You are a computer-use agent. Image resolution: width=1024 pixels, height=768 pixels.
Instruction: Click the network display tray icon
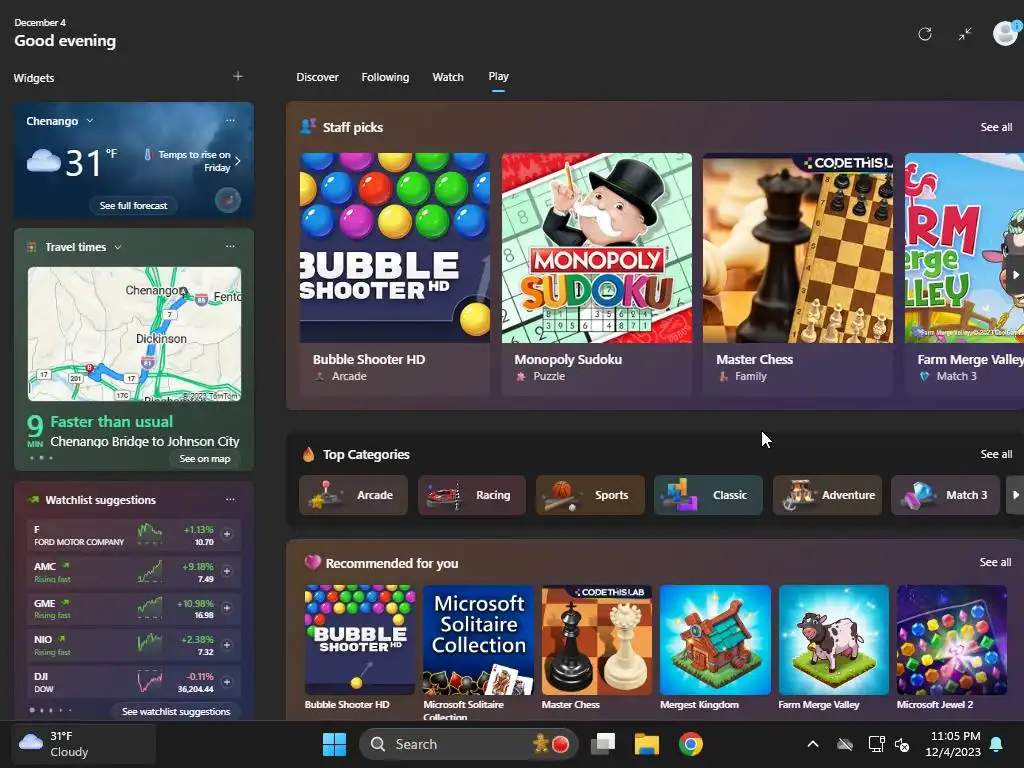tap(876, 744)
